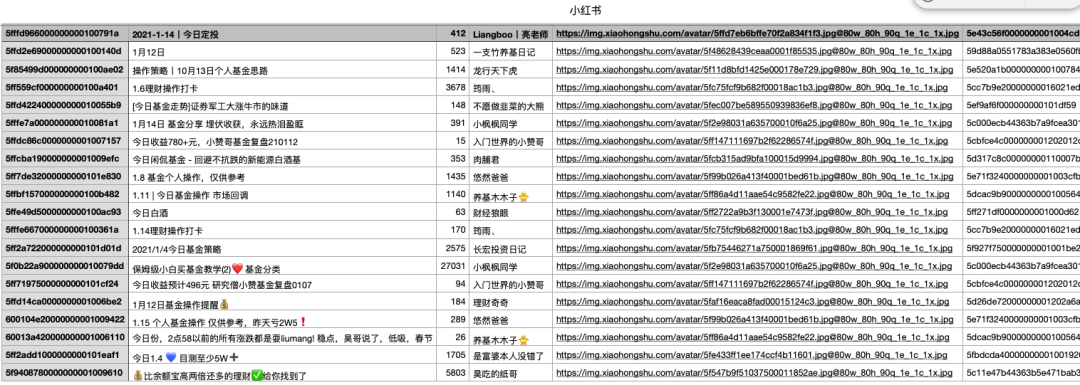Select cell 今日收益预计496元 研究僧小赞基金复盘0107
The height and width of the screenshot is (385, 1080).
click(282, 284)
